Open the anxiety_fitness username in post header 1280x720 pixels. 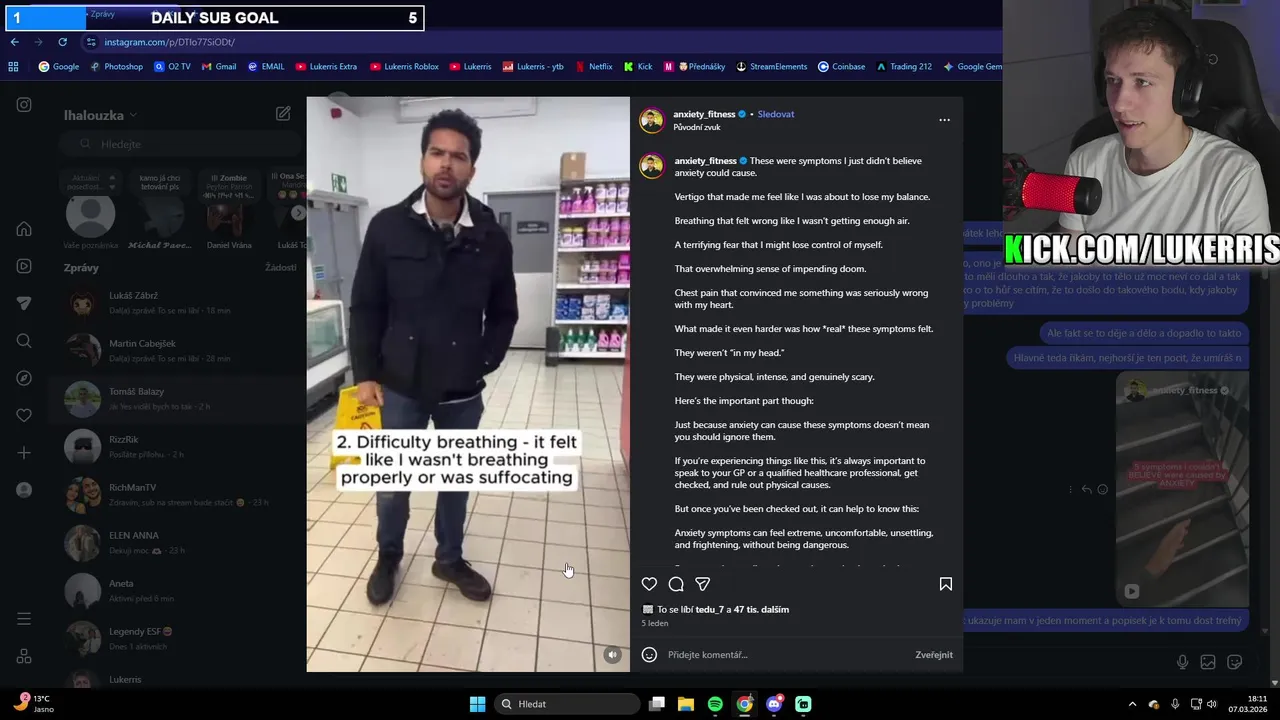pos(704,114)
